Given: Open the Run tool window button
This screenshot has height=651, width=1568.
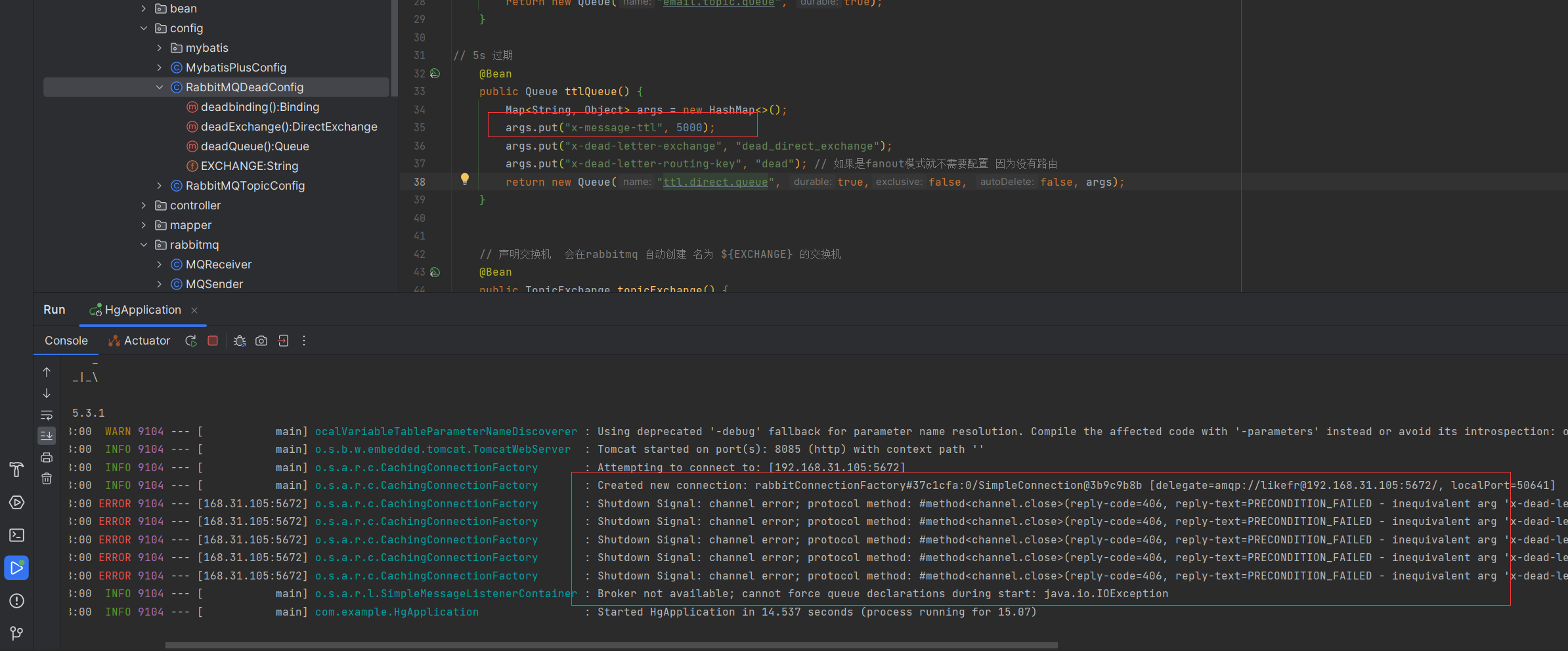Looking at the screenshot, I should [x=16, y=568].
